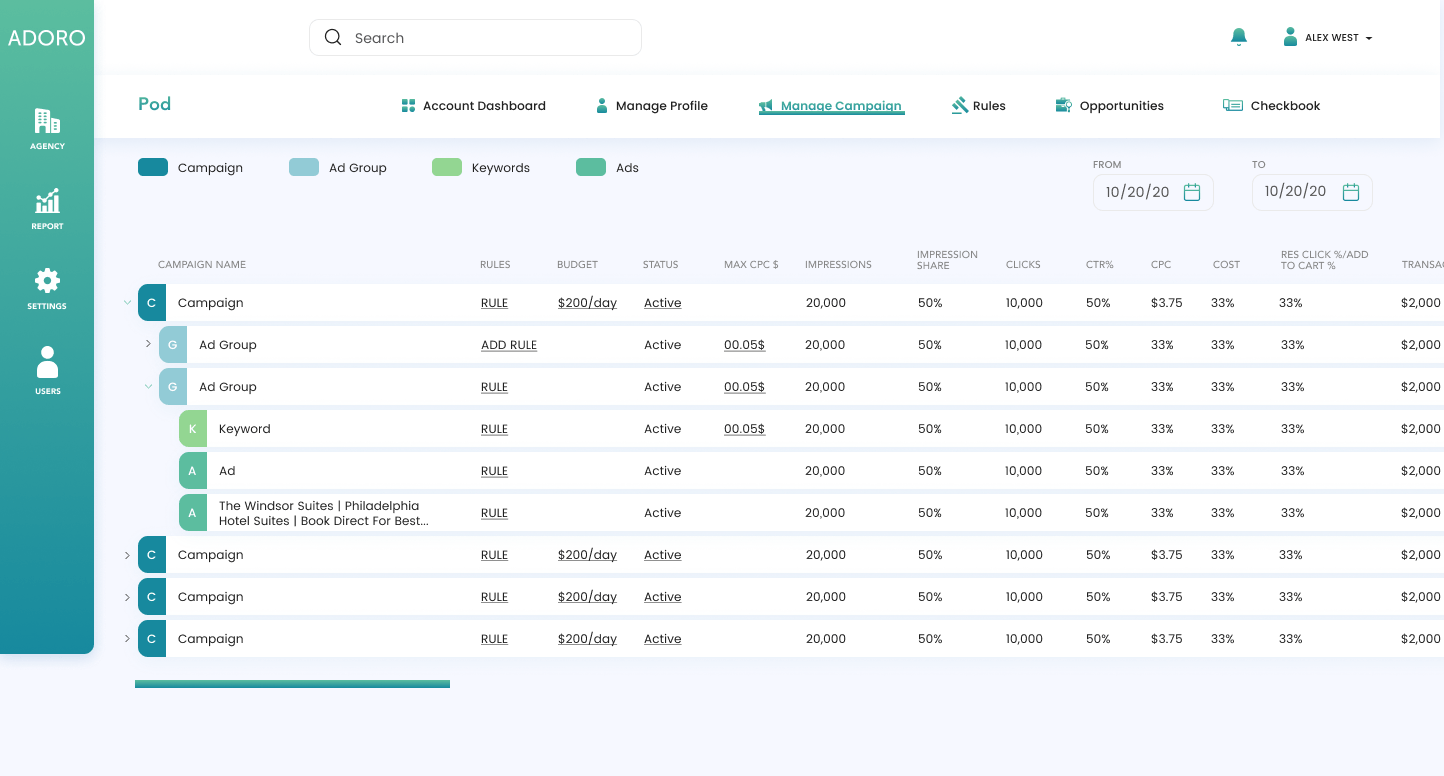The image size is (1444, 776).
Task: Click the first campaign's $200/day budget
Action: coord(587,303)
